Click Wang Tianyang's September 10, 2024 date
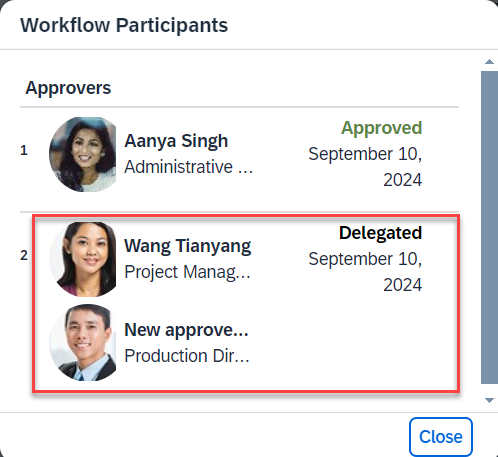Viewport: 498px width, 457px height. 365,272
